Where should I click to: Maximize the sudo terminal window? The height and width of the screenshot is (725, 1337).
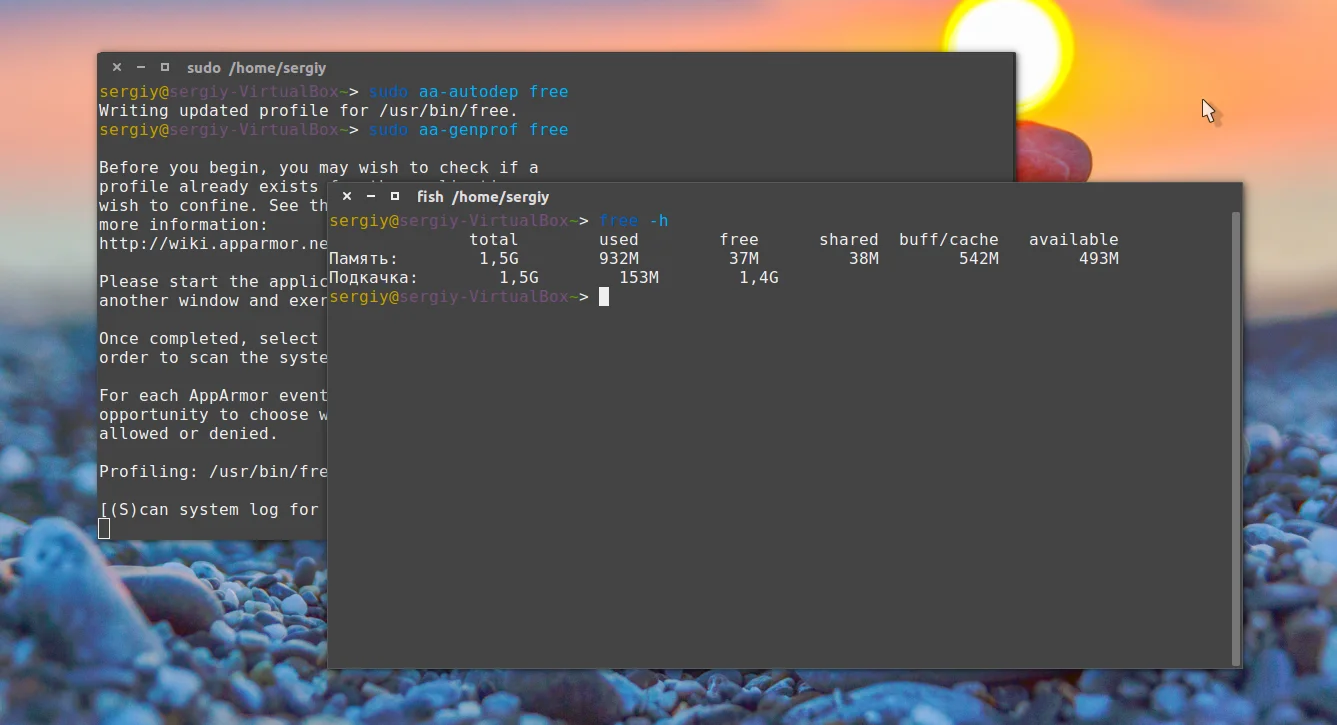(165, 68)
